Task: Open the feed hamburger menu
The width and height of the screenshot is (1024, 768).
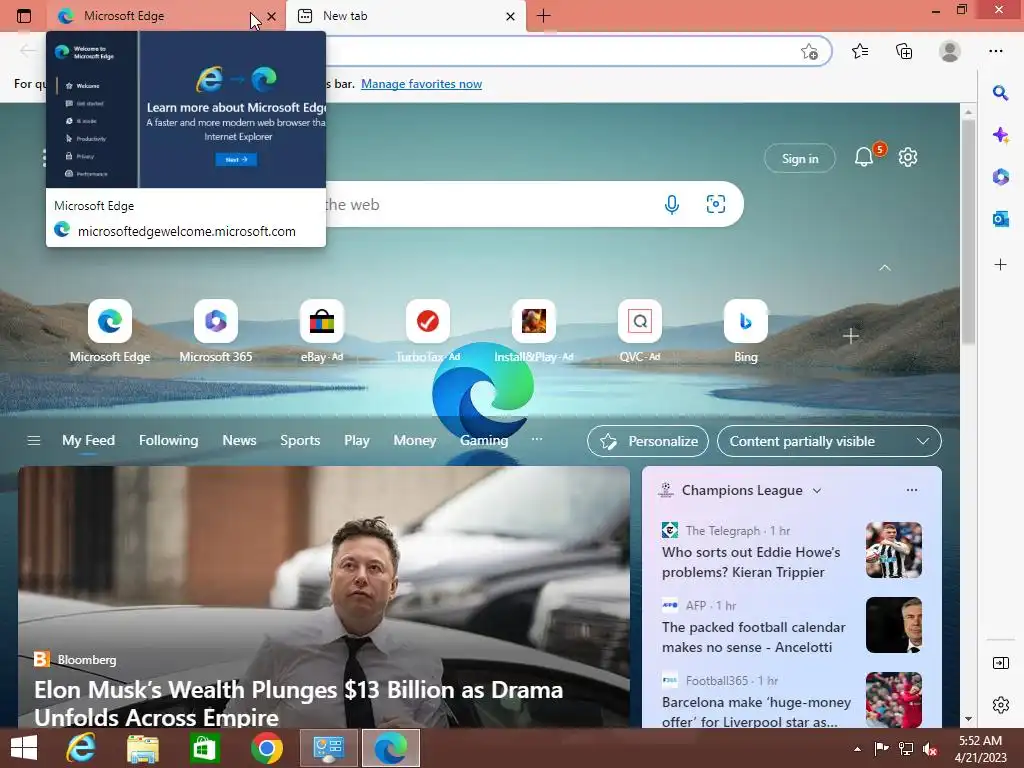Action: (x=34, y=441)
